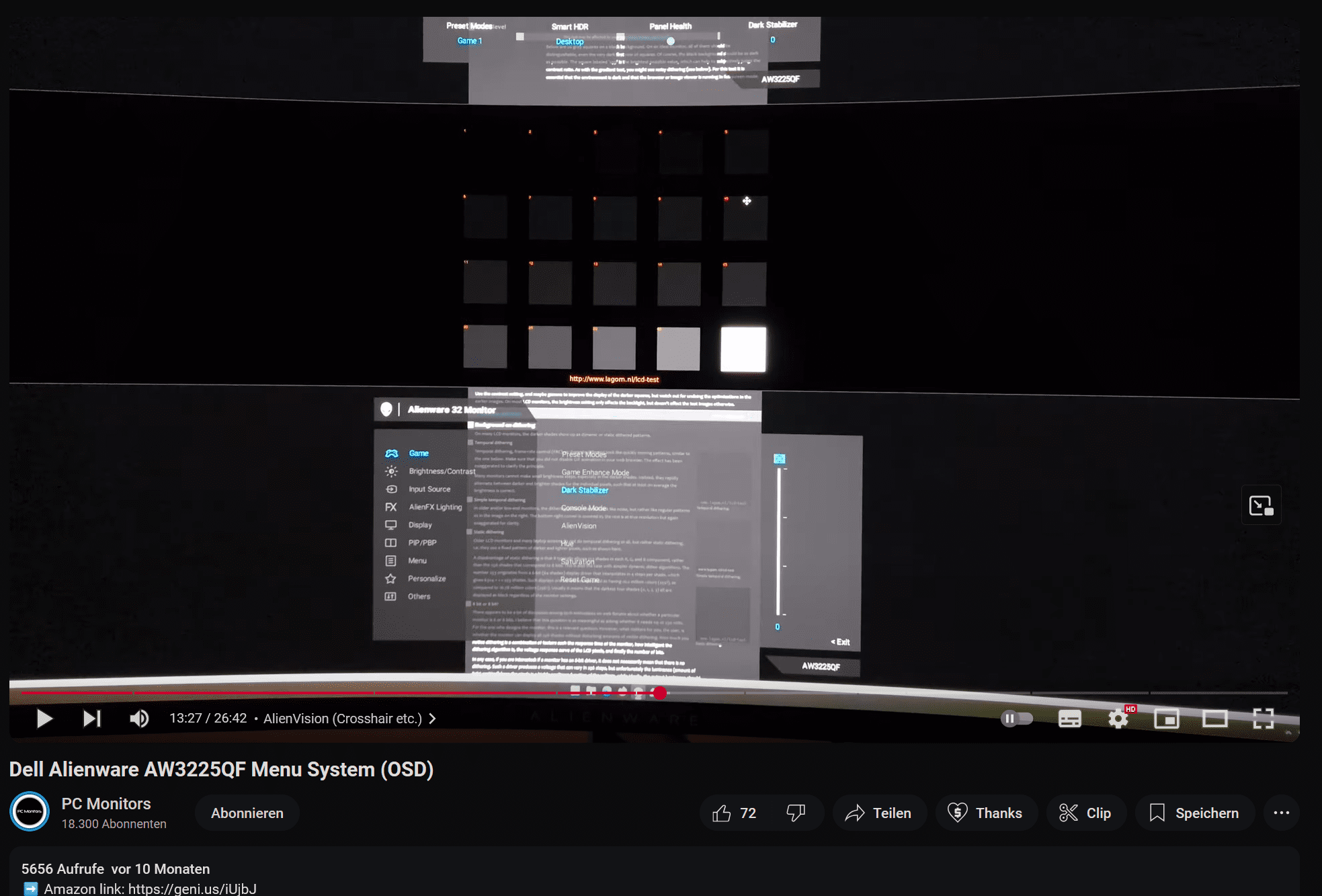Click the Thanks button
This screenshot has height=896, width=1322.
coord(985,813)
